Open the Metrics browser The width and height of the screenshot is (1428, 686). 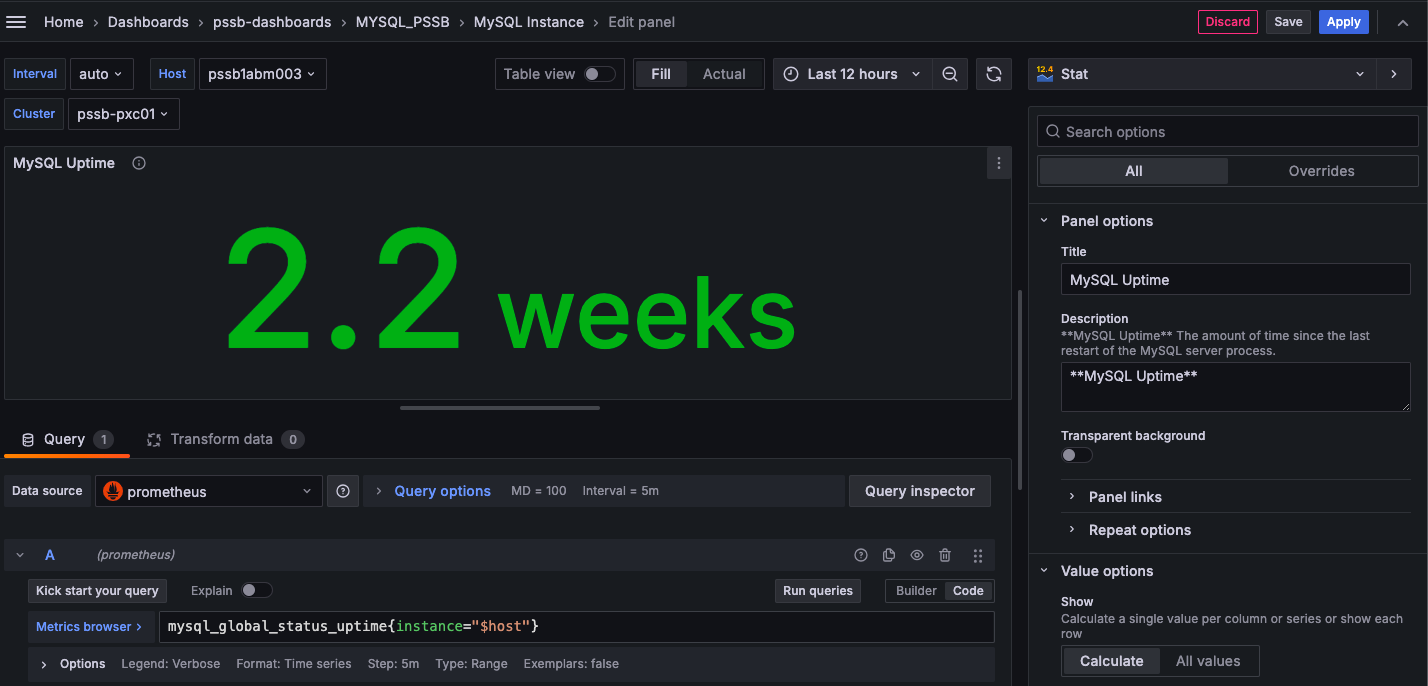(89, 627)
